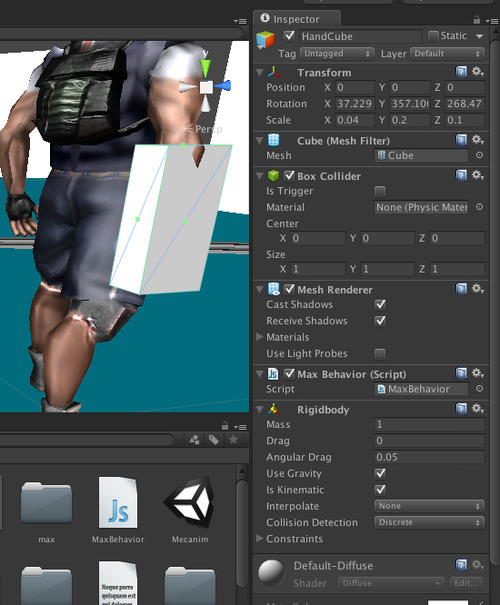Image resolution: width=500 pixels, height=605 pixels.
Task: Open the Interpolate dropdown
Action: point(429,506)
